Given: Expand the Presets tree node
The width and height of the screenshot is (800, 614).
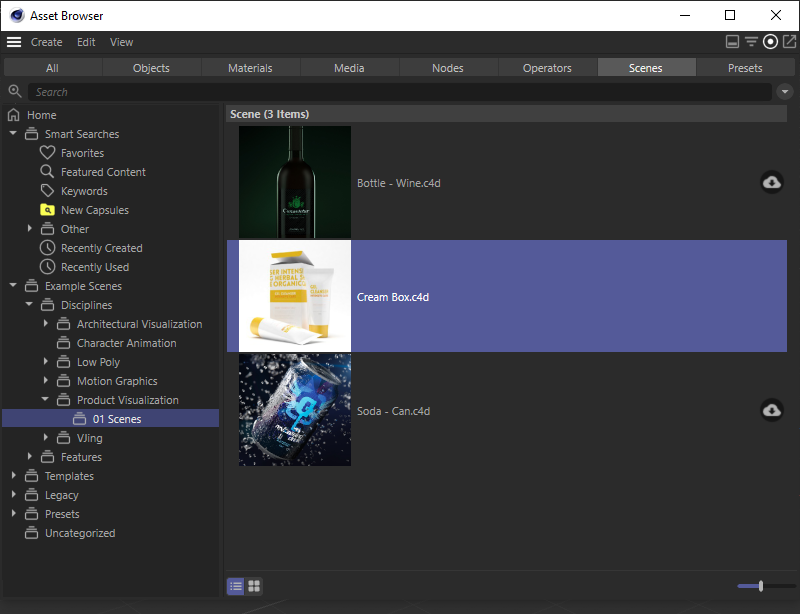Looking at the screenshot, I should pyautogui.click(x=14, y=513).
